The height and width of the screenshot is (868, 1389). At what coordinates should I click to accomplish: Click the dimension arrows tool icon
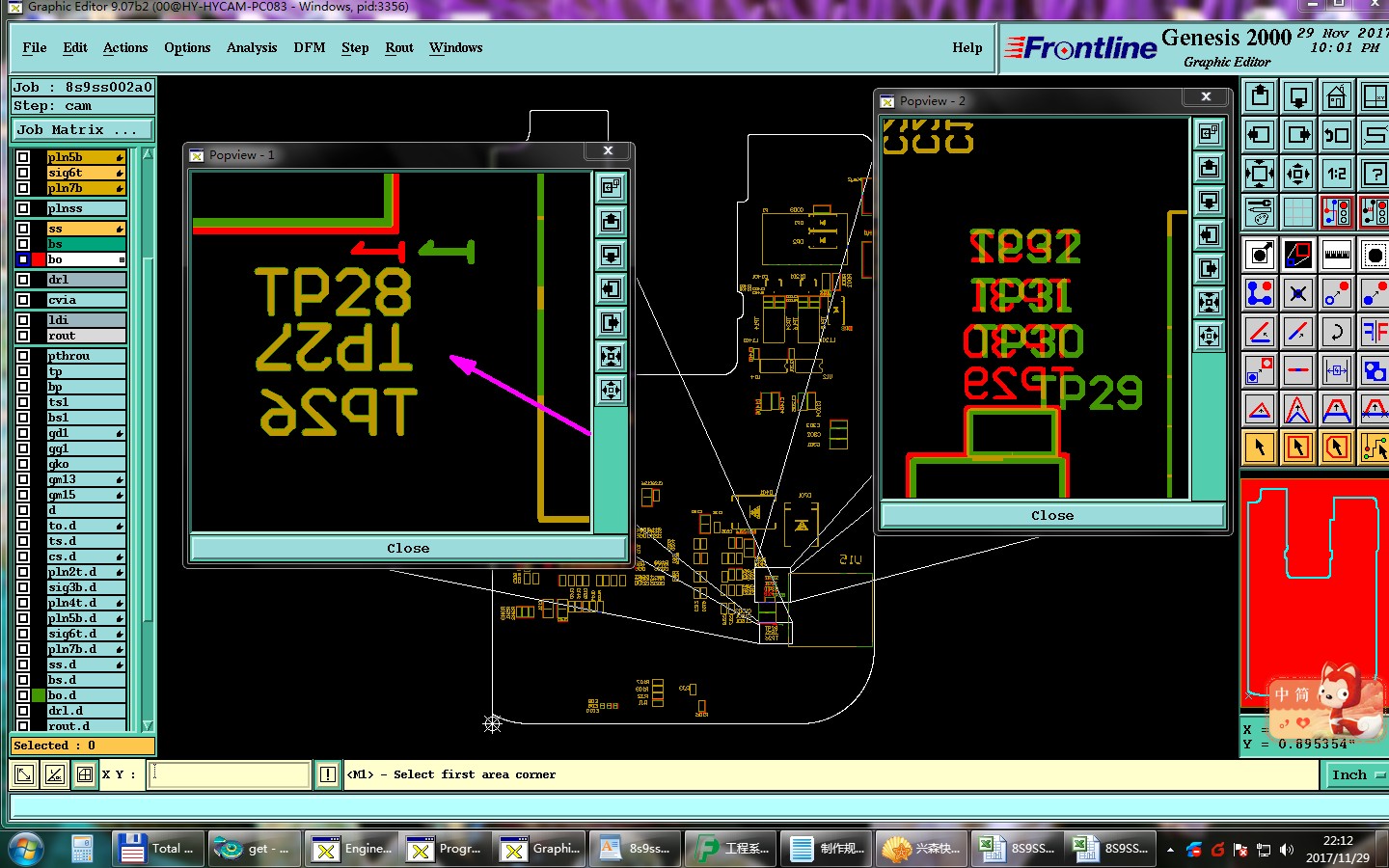click(1337, 370)
